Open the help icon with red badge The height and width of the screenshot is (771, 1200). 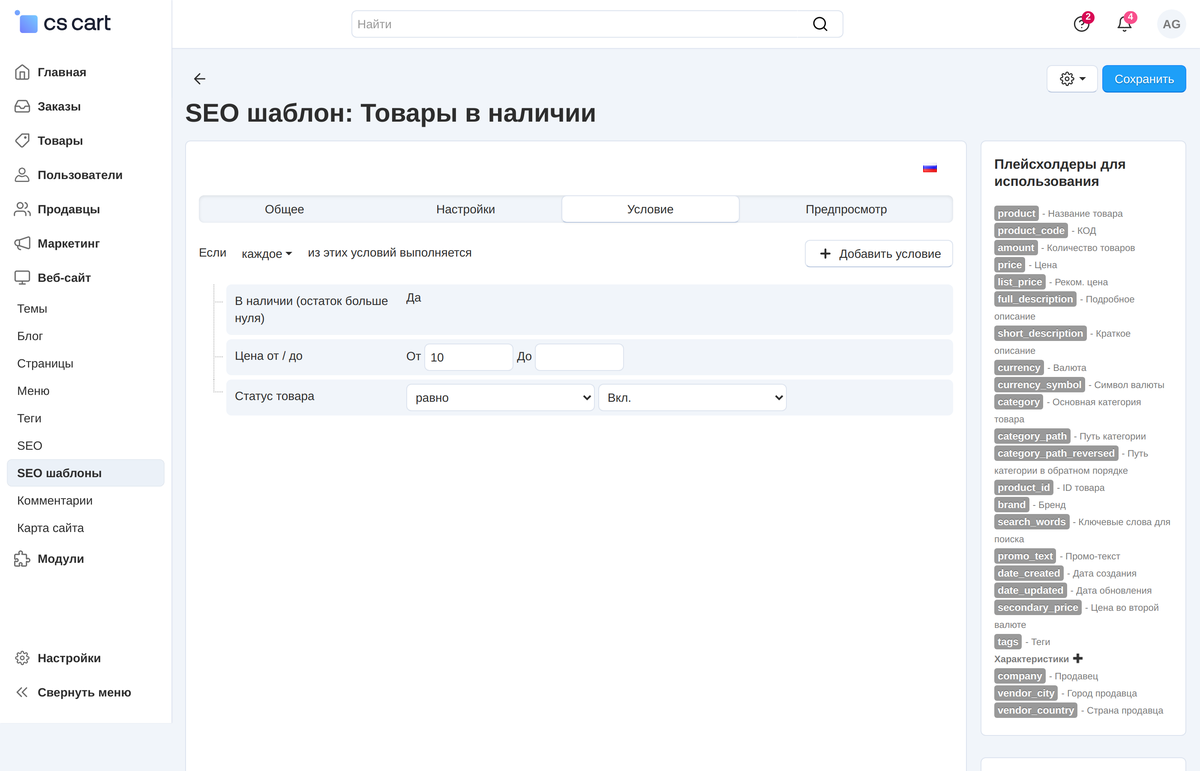[1082, 24]
